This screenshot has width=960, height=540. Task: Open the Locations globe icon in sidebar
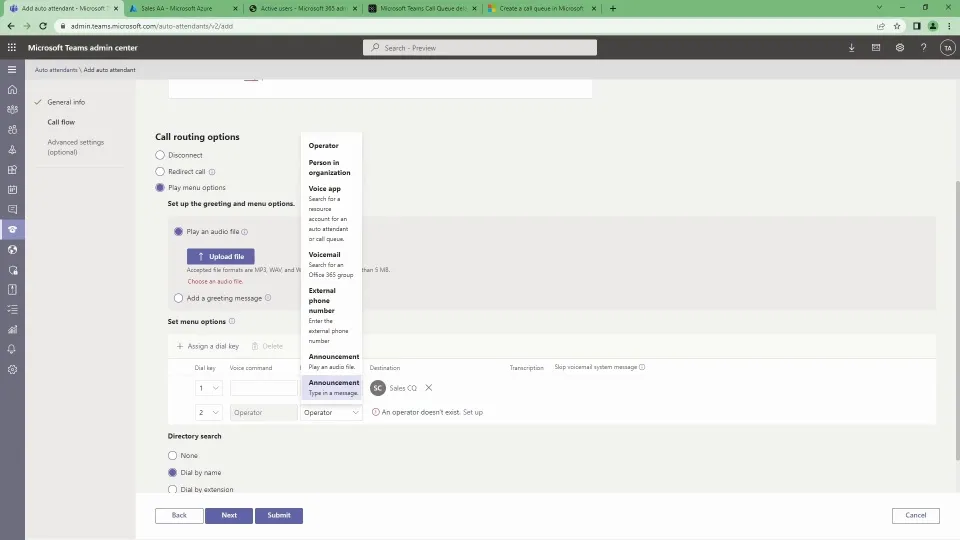pyautogui.click(x=12, y=250)
